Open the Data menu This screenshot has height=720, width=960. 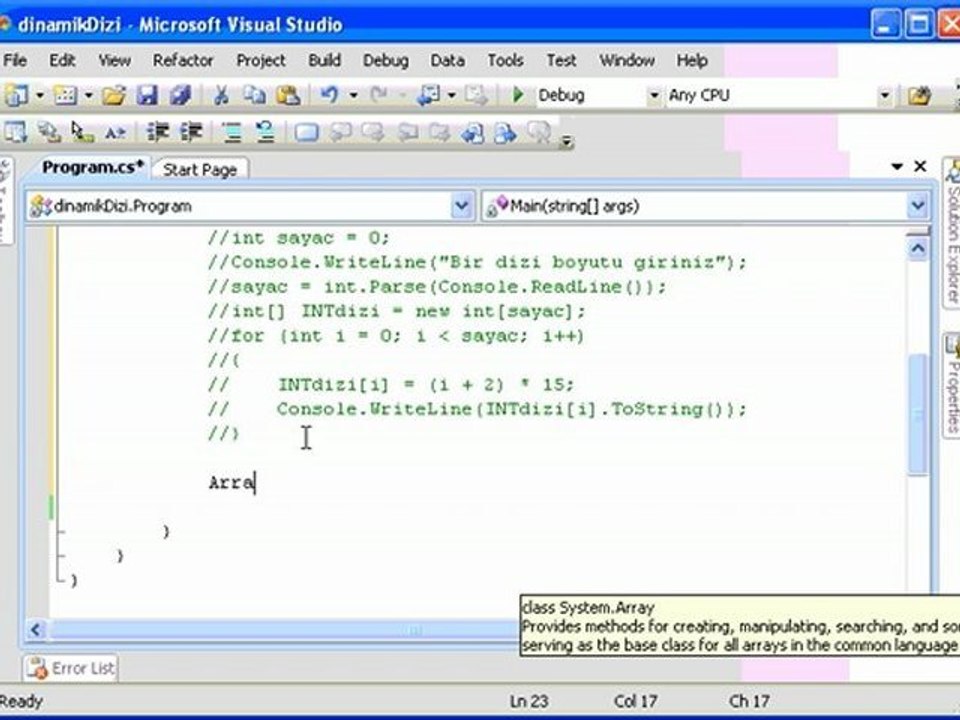pos(447,60)
